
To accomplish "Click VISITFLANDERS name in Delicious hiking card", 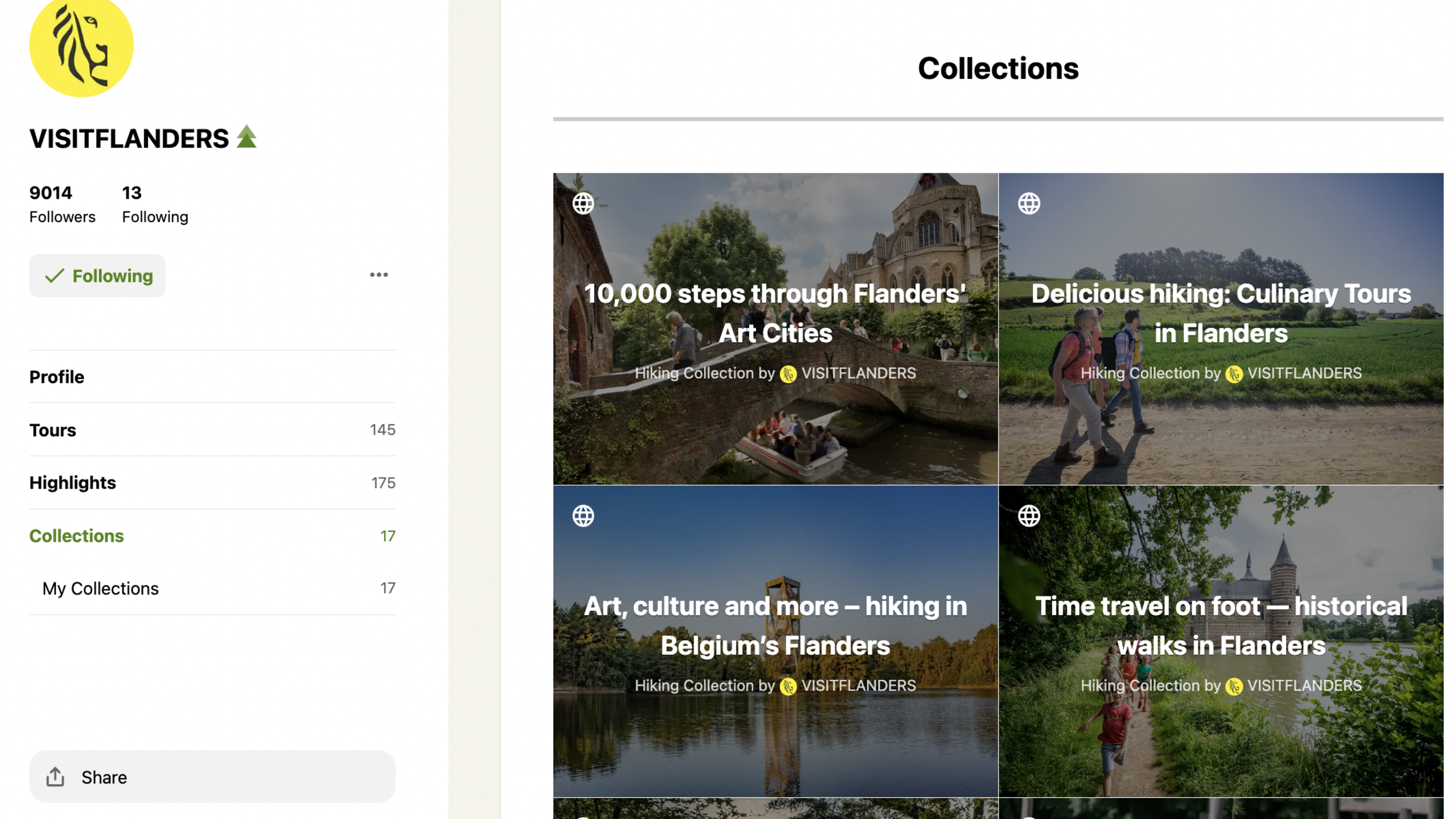I will [x=1304, y=373].
